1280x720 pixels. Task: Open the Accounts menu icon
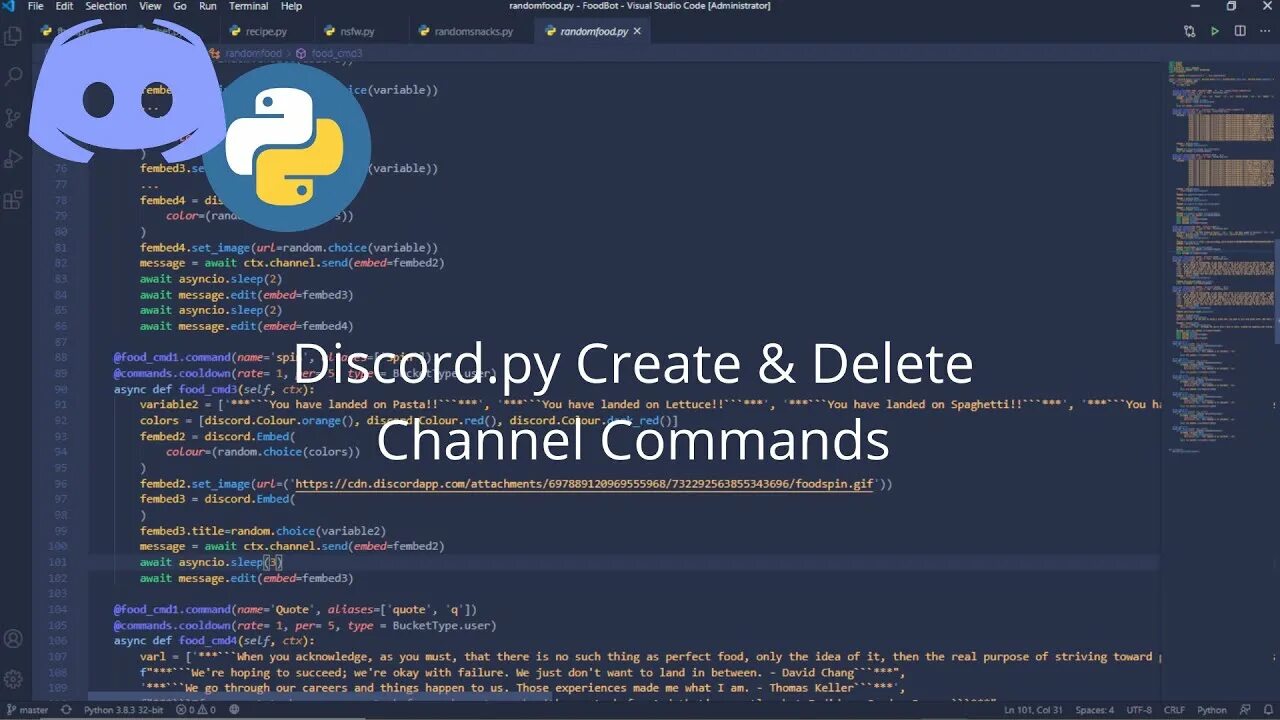point(13,638)
